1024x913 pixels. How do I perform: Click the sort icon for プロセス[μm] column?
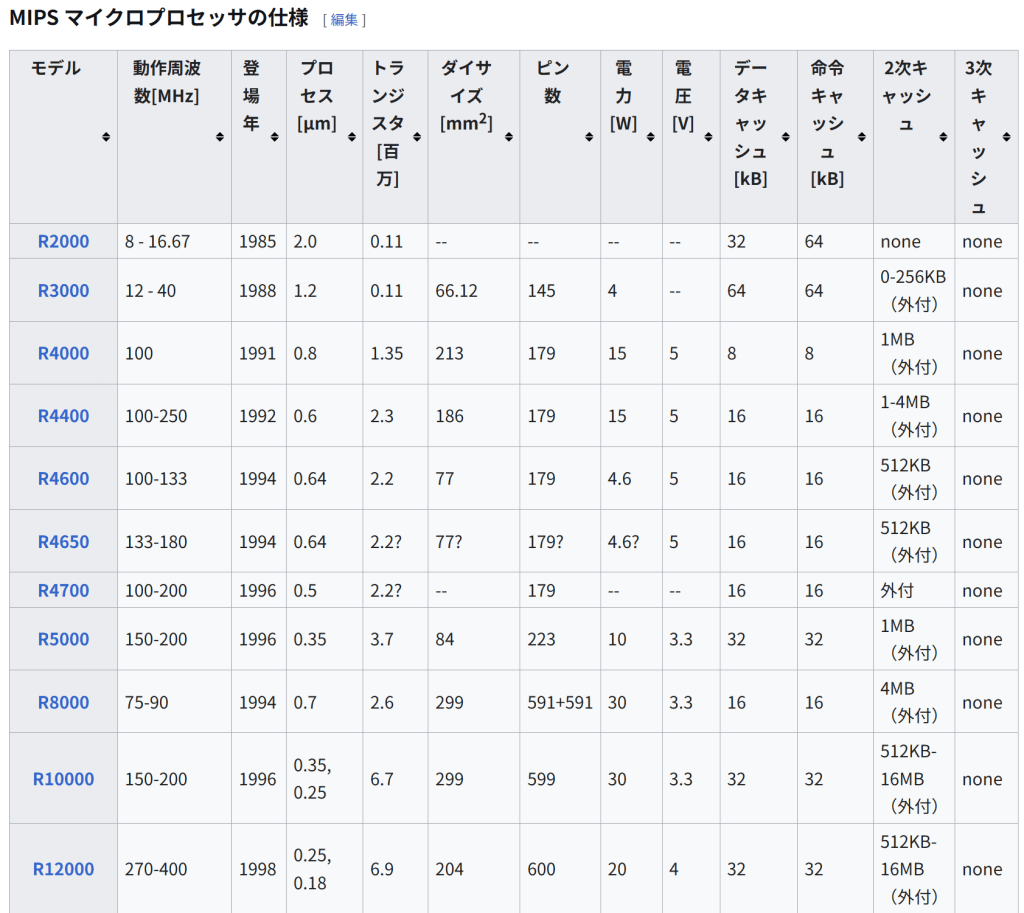350,137
